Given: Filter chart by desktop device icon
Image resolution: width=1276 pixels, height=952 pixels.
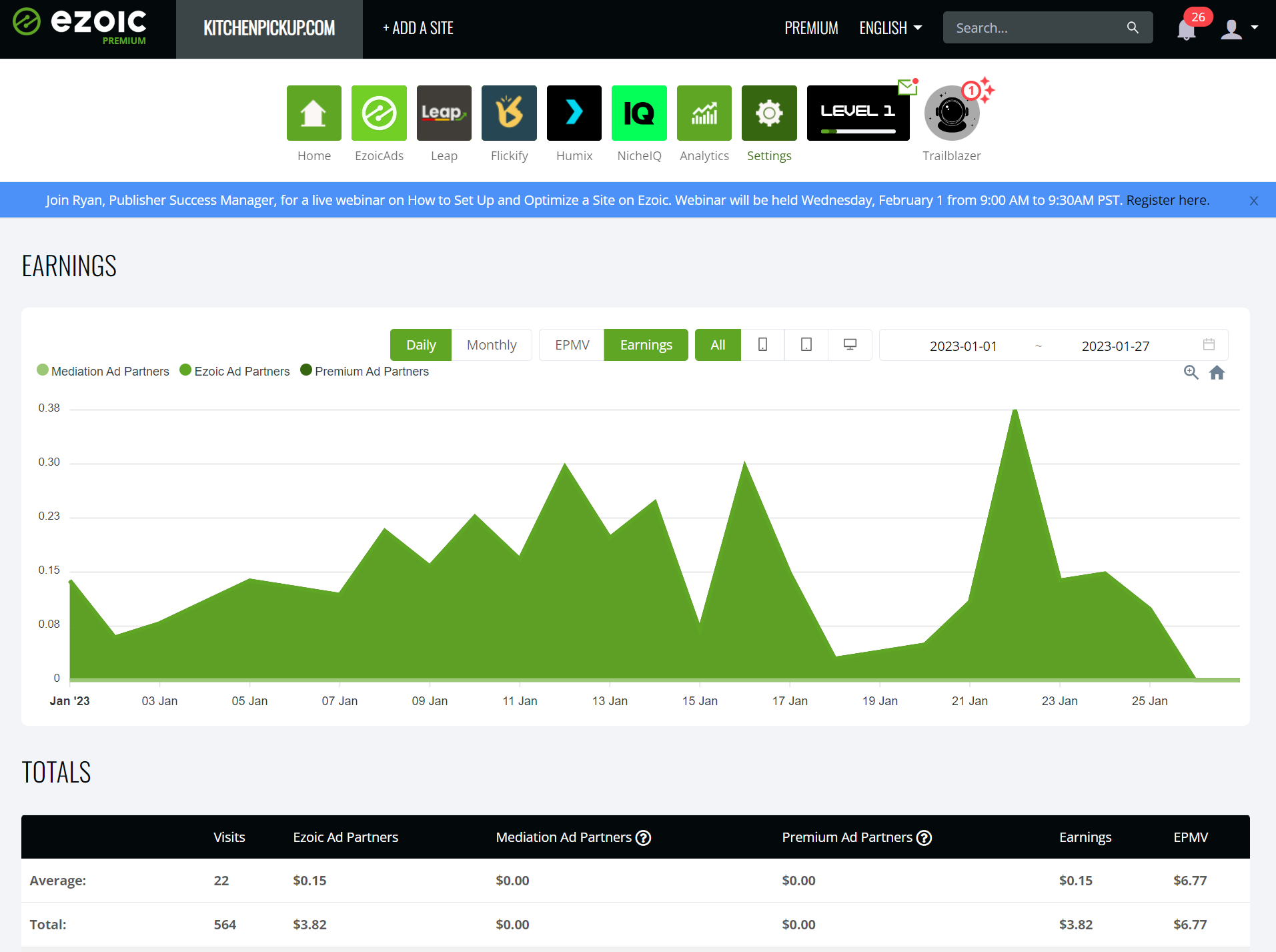Looking at the screenshot, I should click(850, 344).
